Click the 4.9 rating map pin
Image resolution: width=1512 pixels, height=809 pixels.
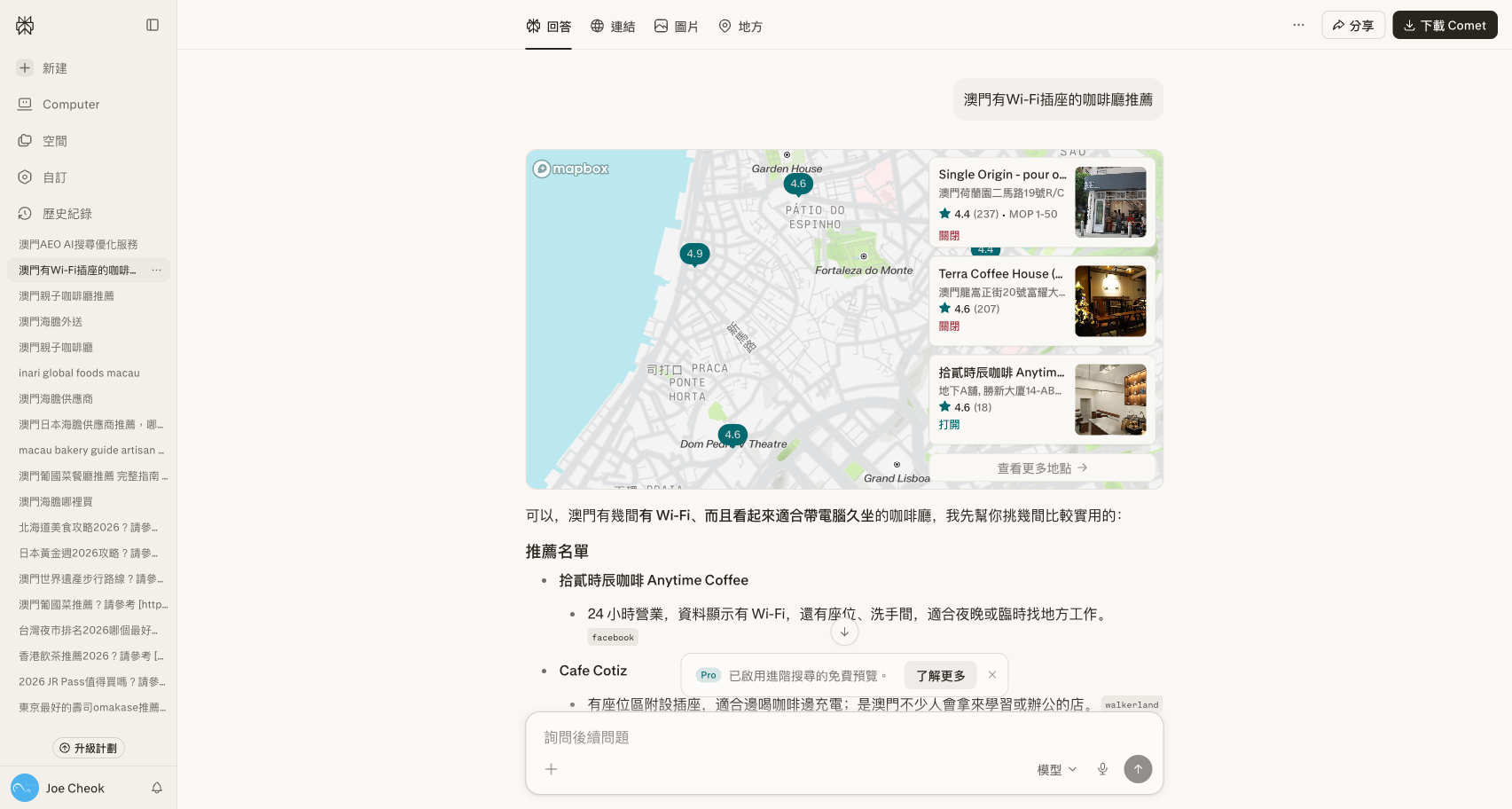694,255
